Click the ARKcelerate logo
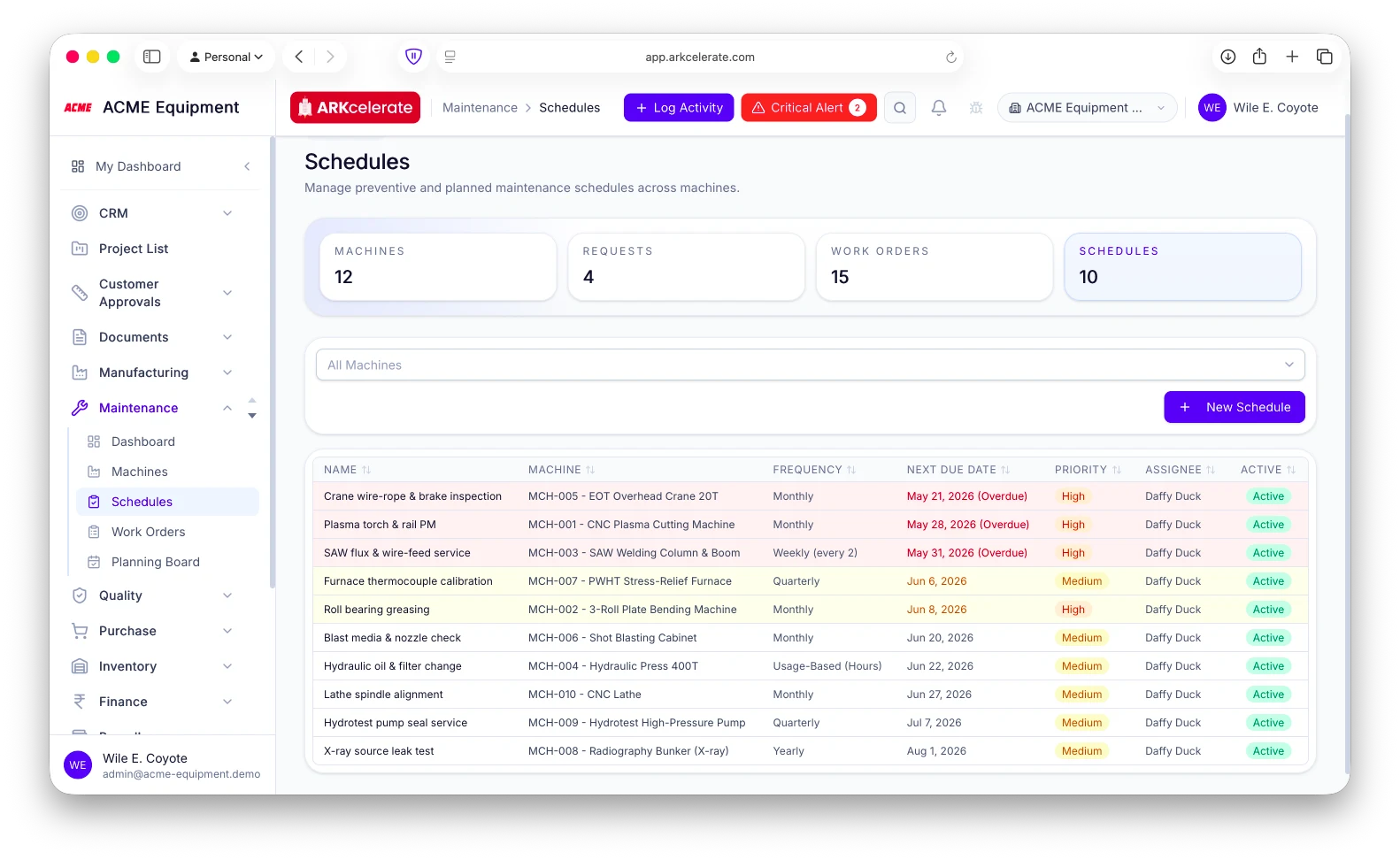This screenshot has width=1400, height=860. click(x=355, y=108)
